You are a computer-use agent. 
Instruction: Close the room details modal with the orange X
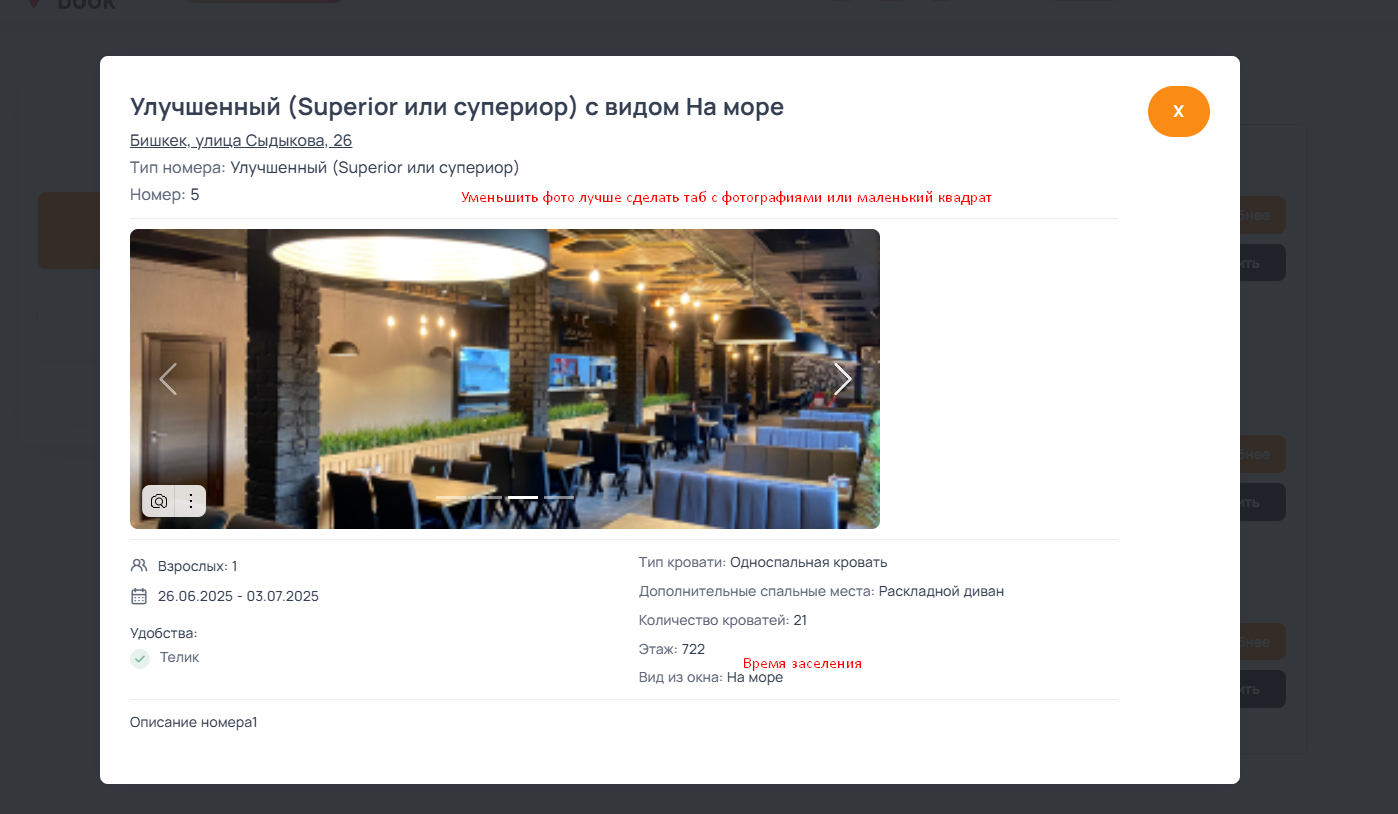pos(1178,111)
